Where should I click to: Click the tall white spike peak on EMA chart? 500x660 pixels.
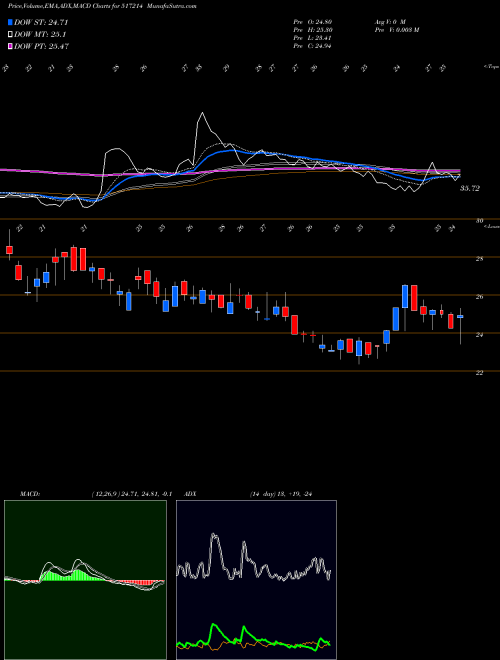click(202, 113)
